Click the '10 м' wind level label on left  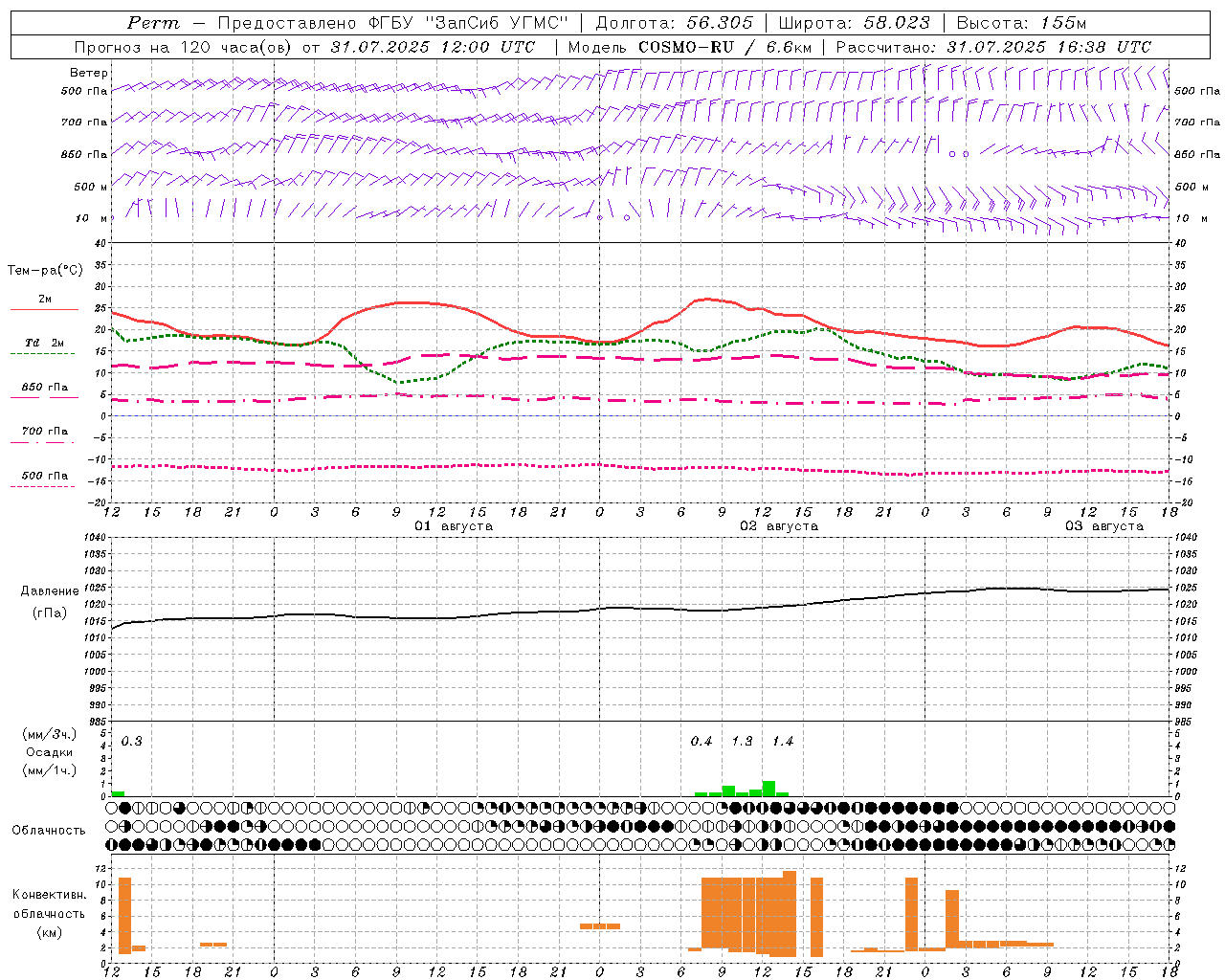(92, 218)
